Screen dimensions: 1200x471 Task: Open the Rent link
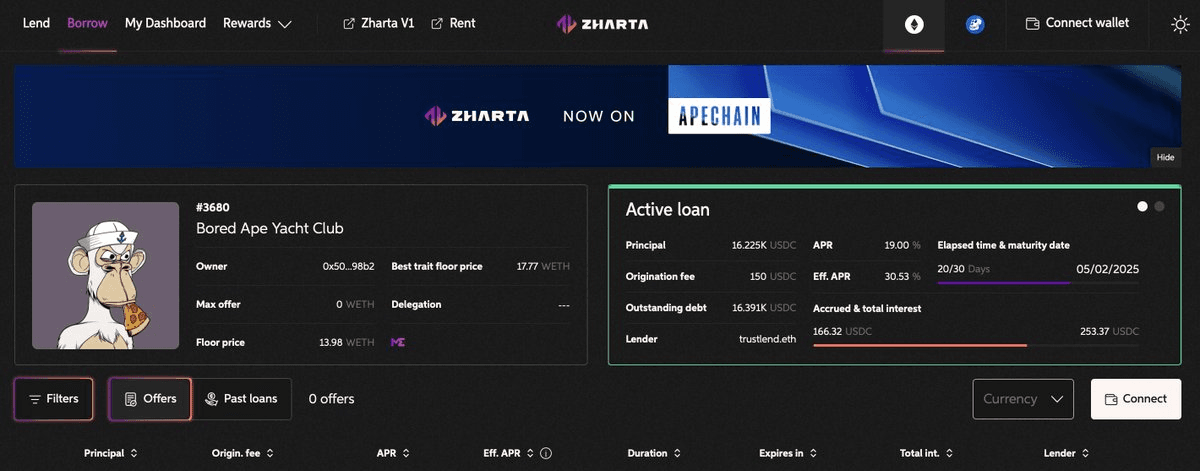[x=453, y=23]
